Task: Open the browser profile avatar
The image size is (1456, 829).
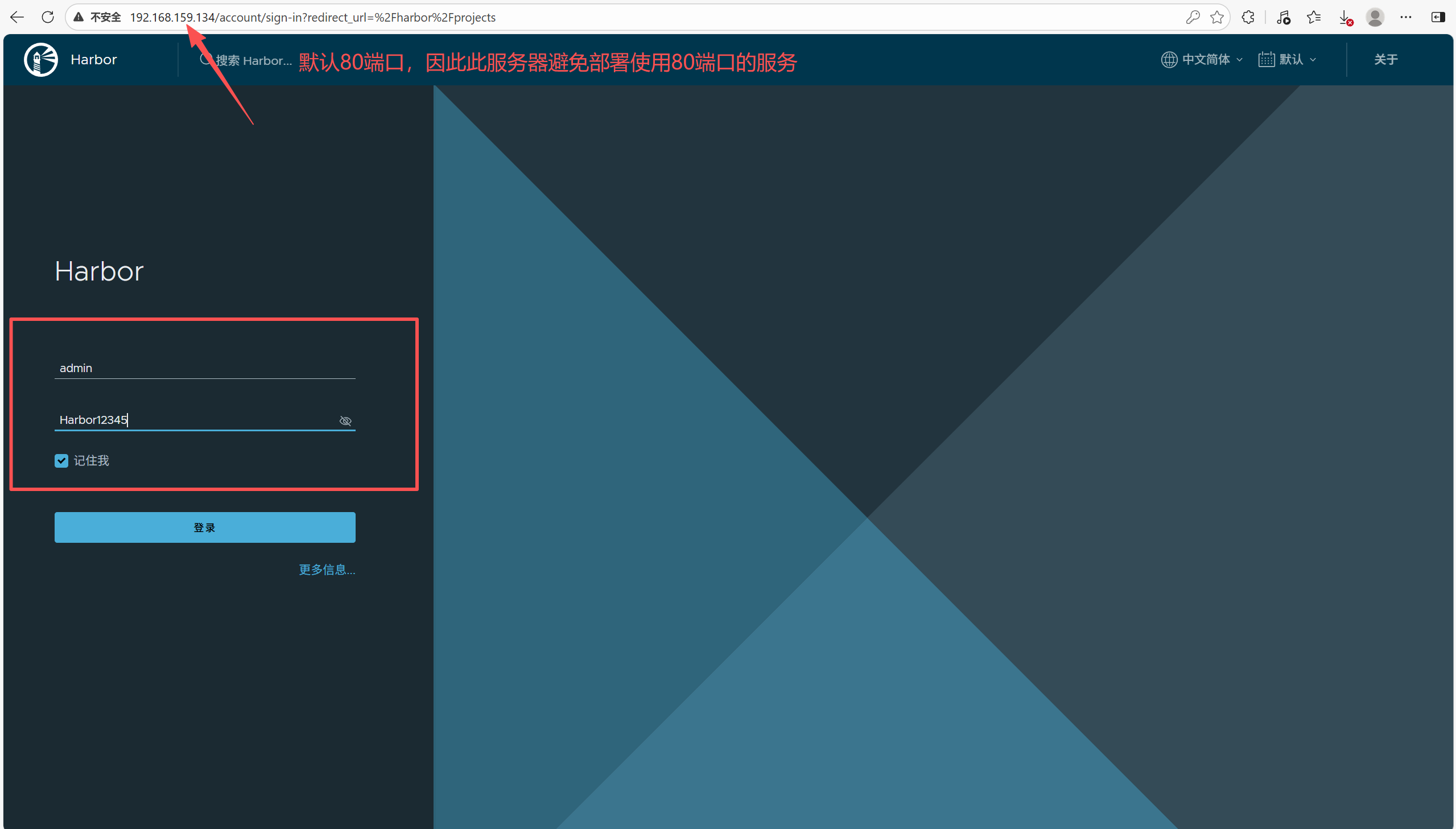Action: point(1375,17)
